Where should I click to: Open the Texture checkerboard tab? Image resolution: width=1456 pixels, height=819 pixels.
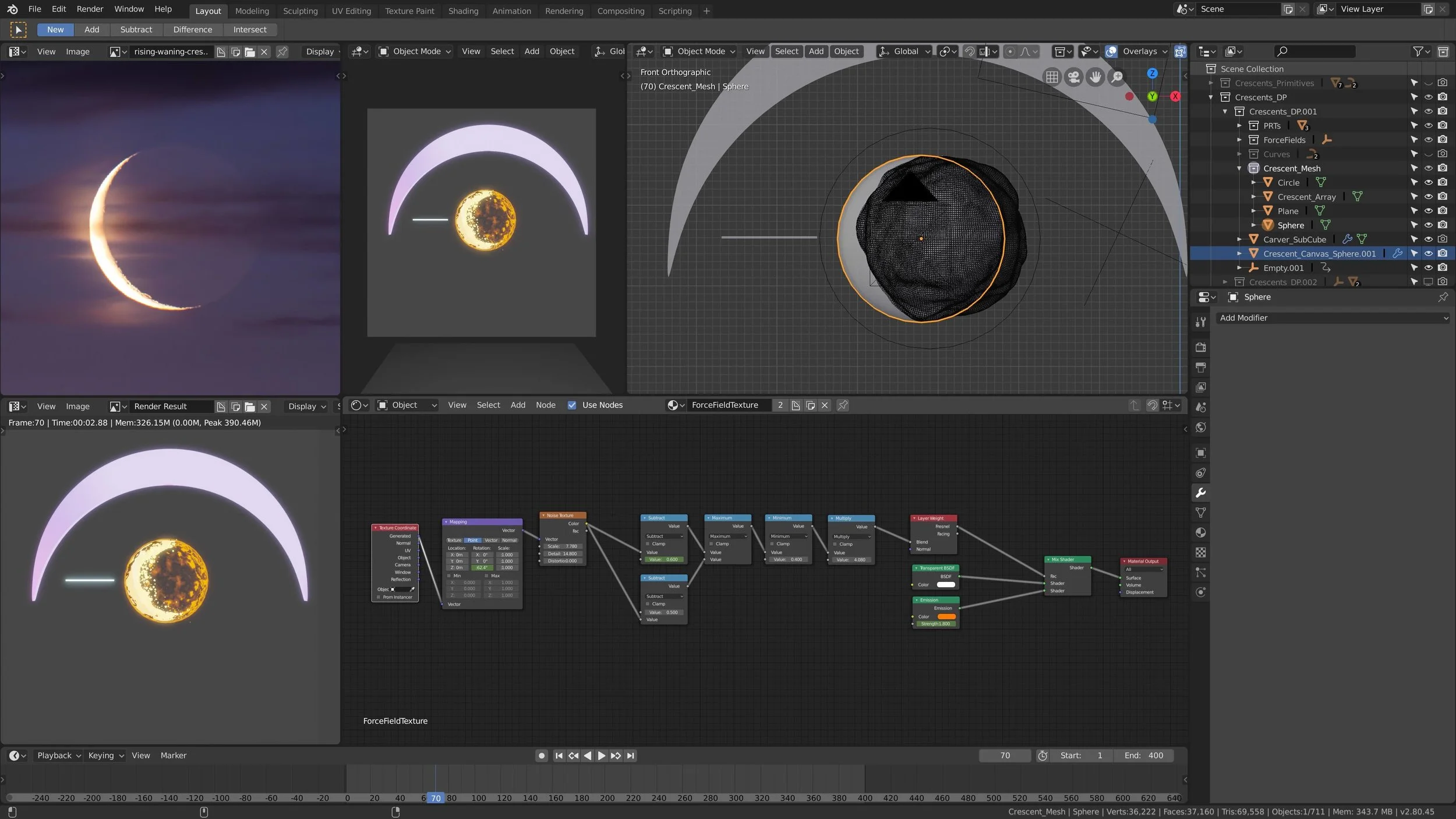1200,552
